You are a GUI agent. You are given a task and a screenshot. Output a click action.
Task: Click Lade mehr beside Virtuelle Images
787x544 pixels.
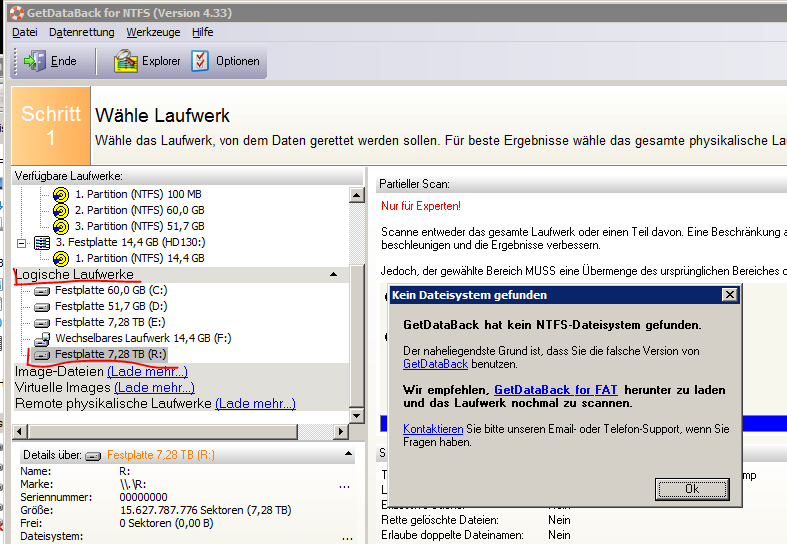[x=155, y=387]
